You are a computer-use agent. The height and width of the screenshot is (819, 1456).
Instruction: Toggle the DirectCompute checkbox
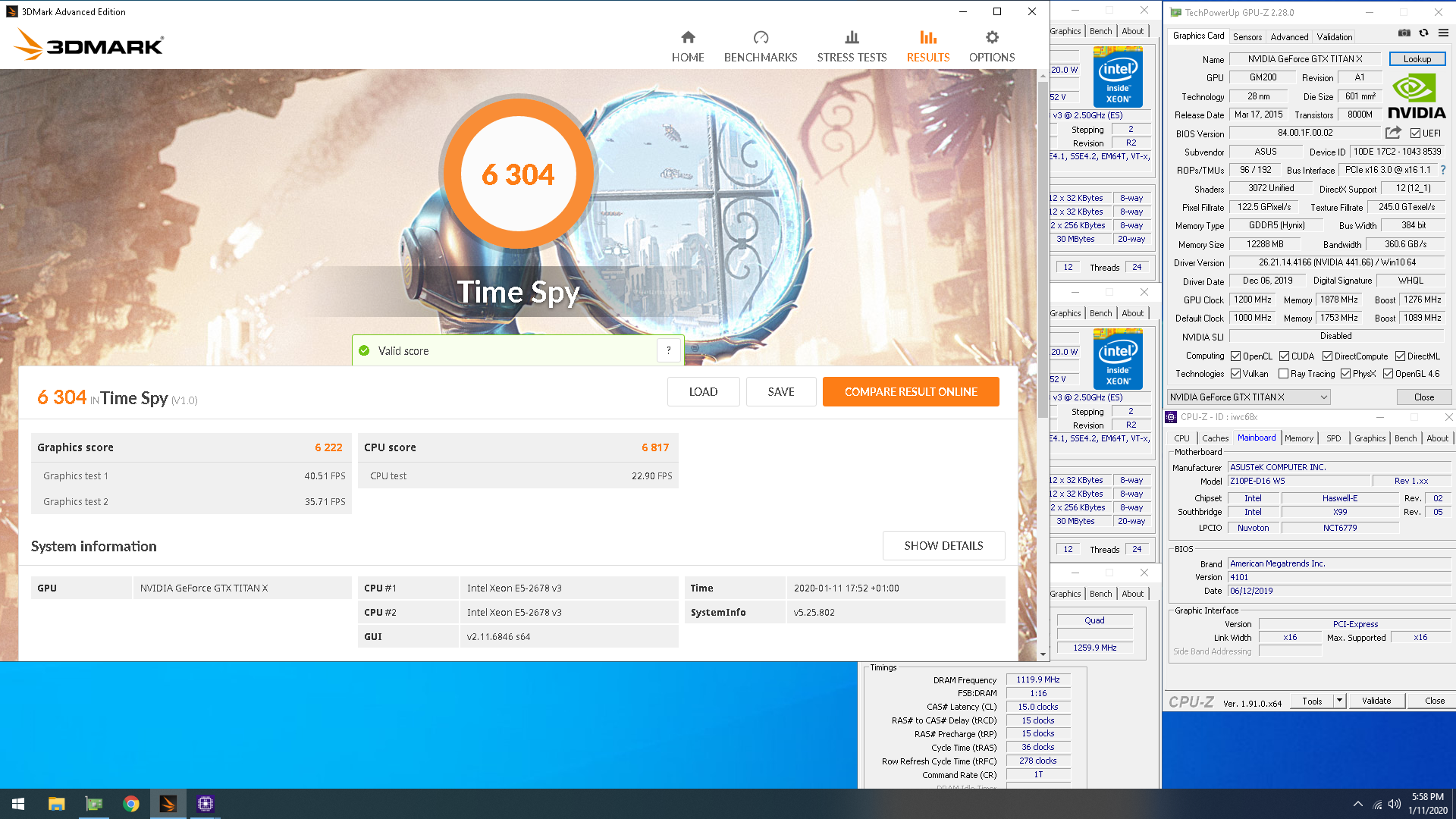tap(1327, 356)
